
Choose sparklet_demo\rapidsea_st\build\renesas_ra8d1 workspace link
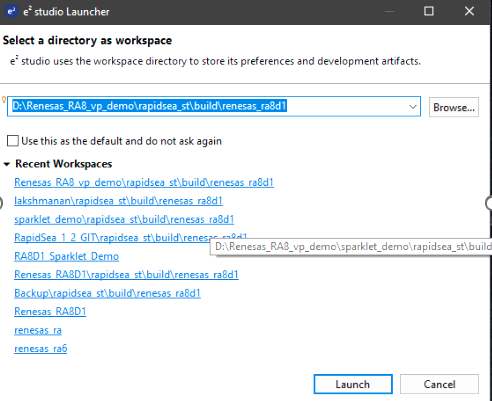pyautogui.click(x=124, y=219)
